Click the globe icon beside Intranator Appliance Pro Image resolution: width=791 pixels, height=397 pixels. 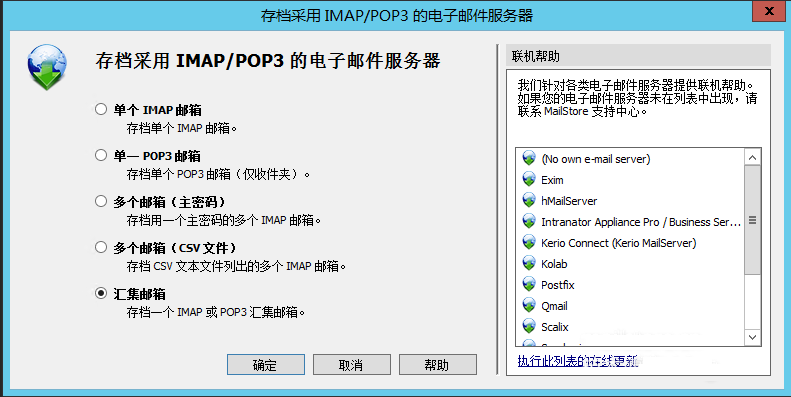point(529,221)
